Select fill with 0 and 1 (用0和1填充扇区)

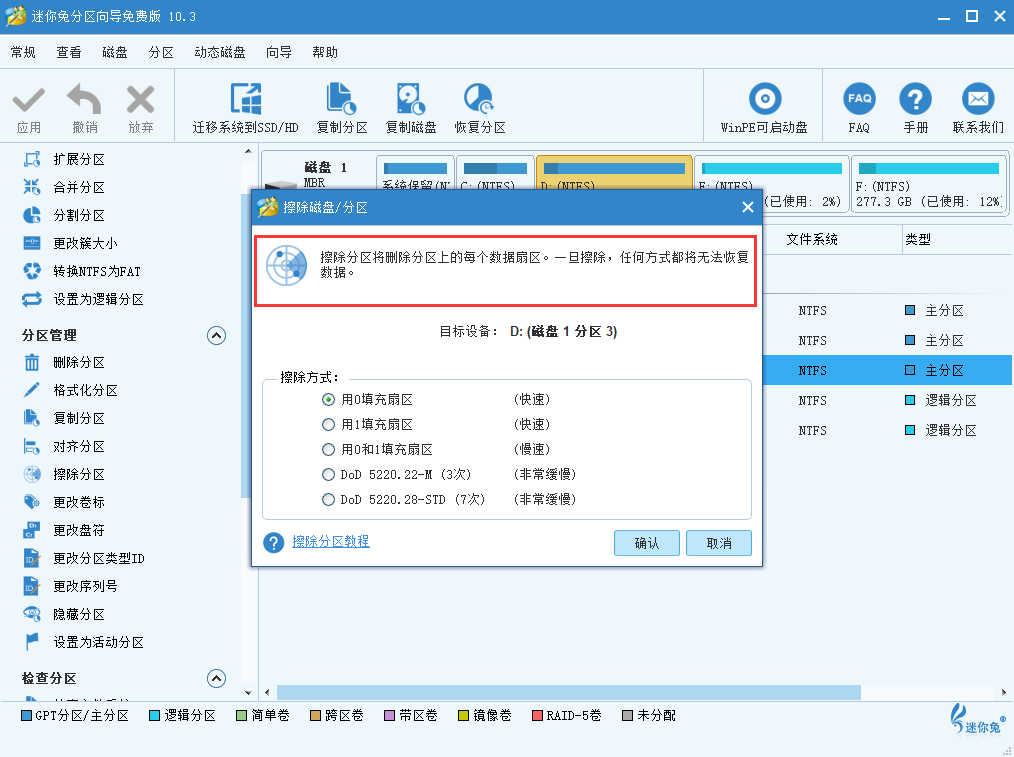pos(329,449)
